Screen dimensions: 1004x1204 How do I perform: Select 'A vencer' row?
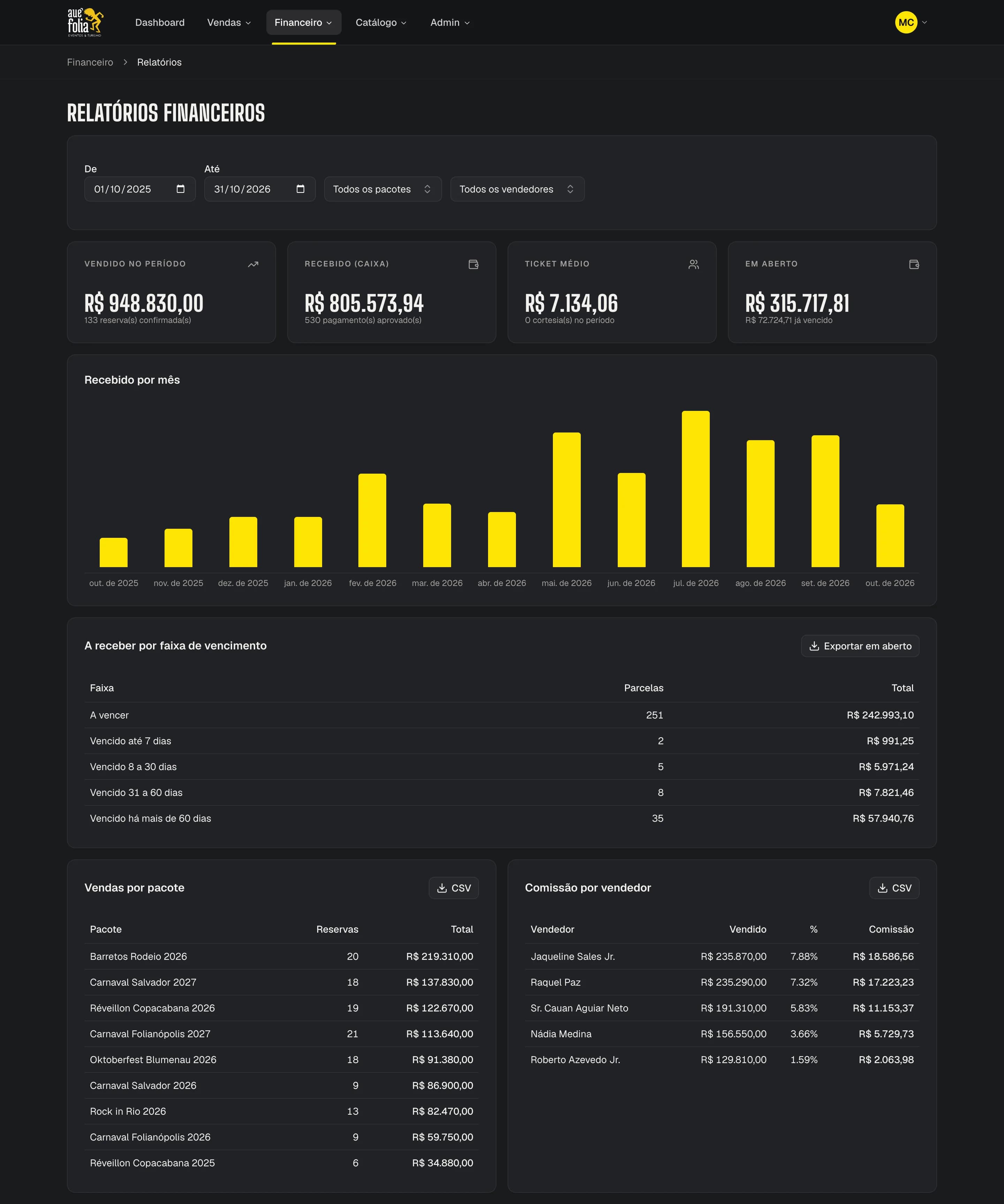[502, 715]
